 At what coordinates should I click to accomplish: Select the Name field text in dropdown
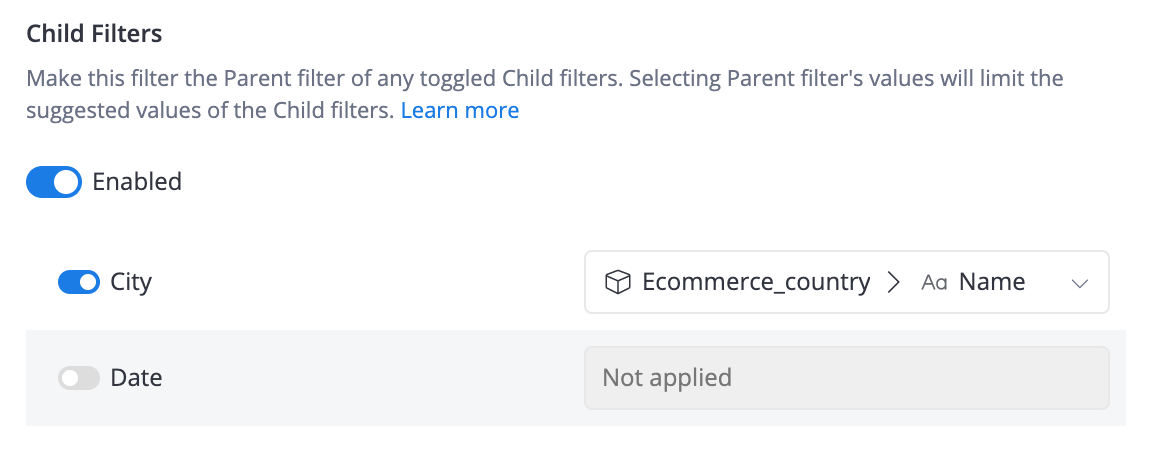(x=991, y=282)
